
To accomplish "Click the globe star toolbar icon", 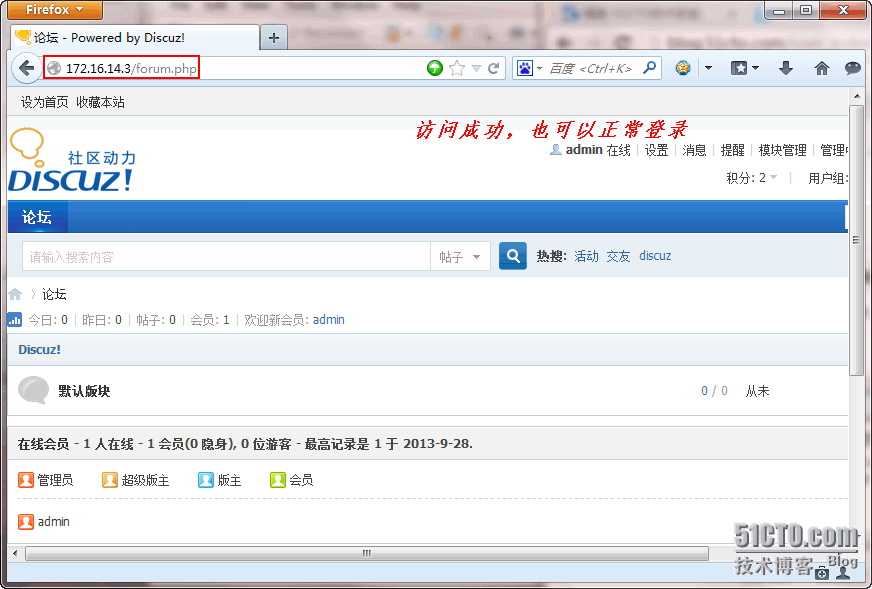I will pyautogui.click(x=683, y=68).
